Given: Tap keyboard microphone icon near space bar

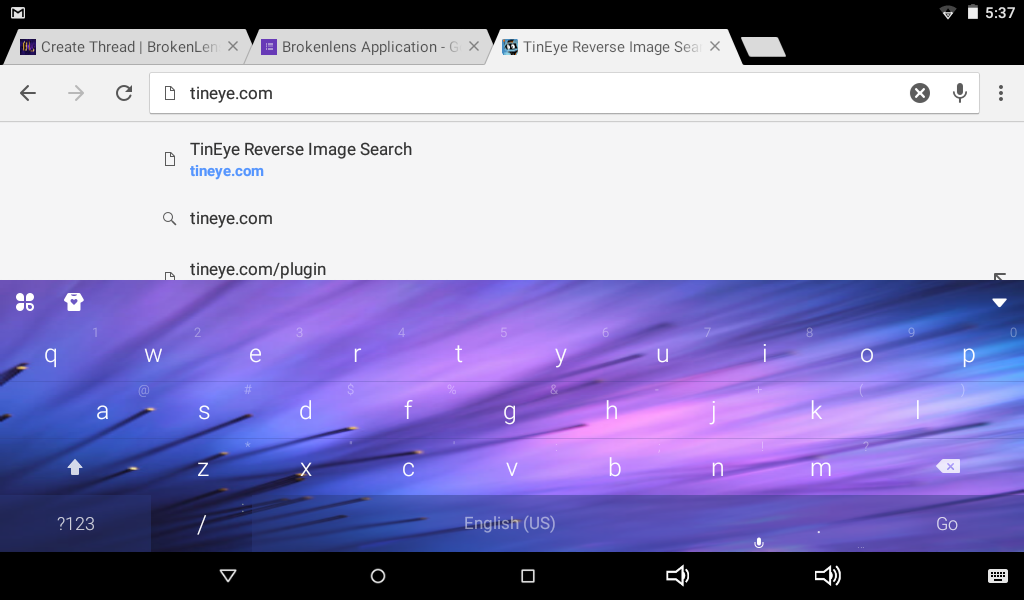Looking at the screenshot, I should point(759,543).
